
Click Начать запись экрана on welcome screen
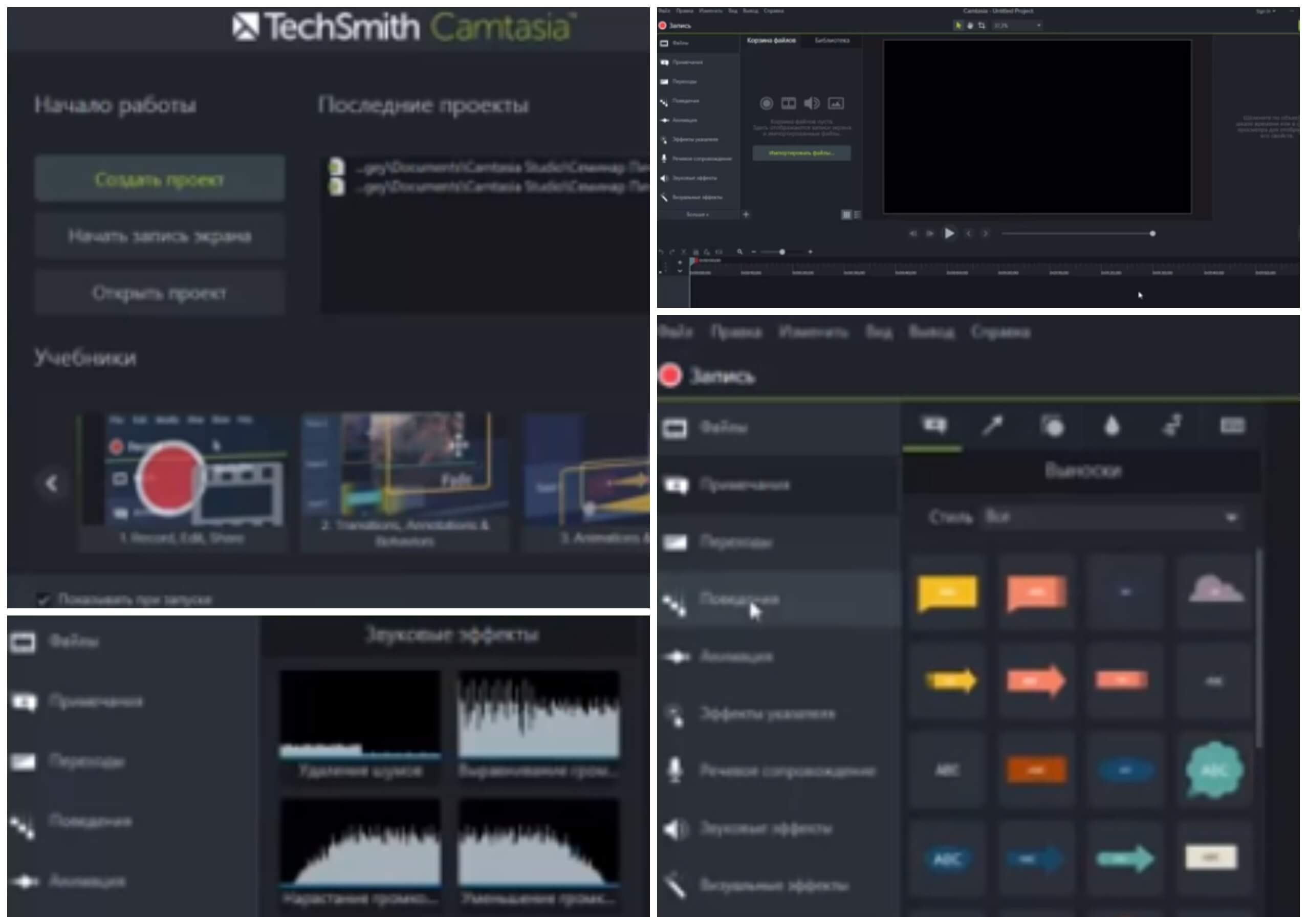click(159, 235)
